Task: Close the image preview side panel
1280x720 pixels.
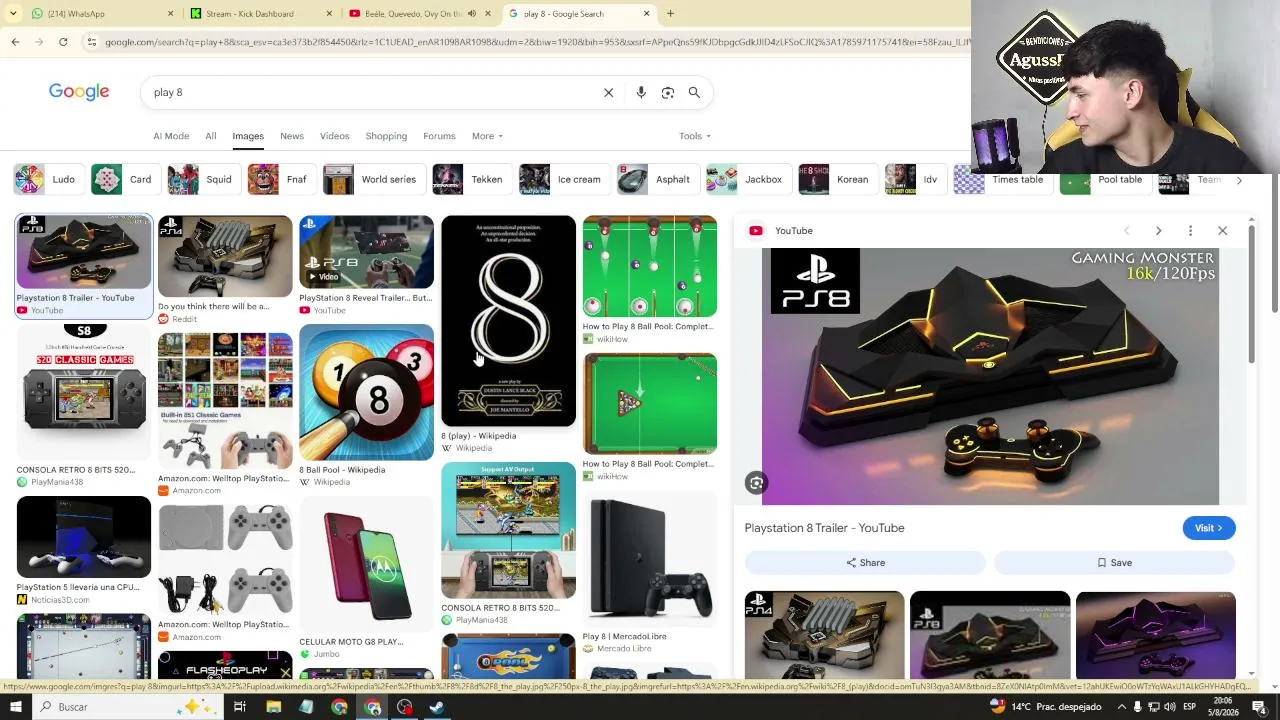Action: [x=1222, y=231]
